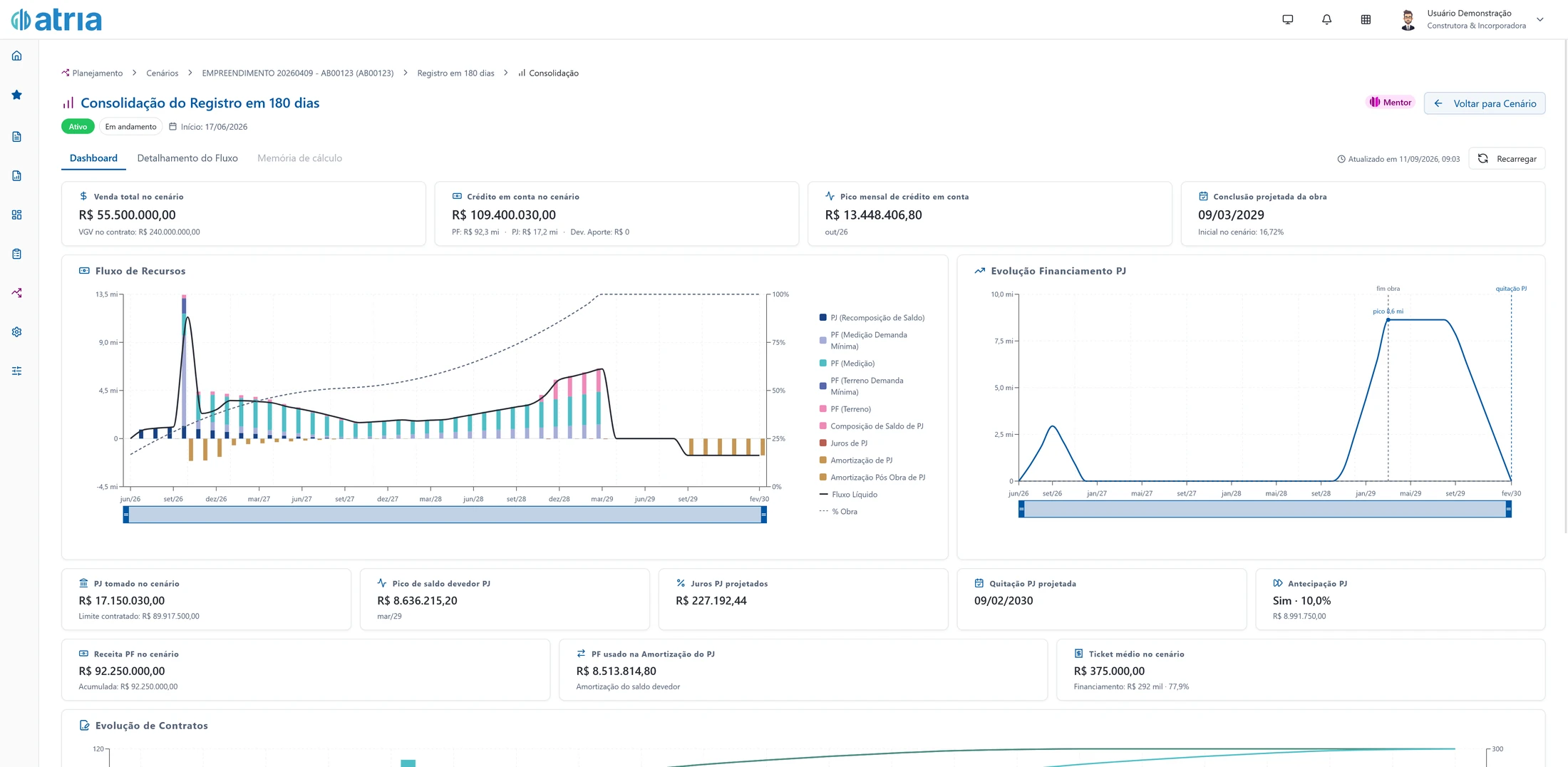Screen dimensions: 1568x767
Task: Hide the PF (Medição) legend series
Action: click(847, 364)
